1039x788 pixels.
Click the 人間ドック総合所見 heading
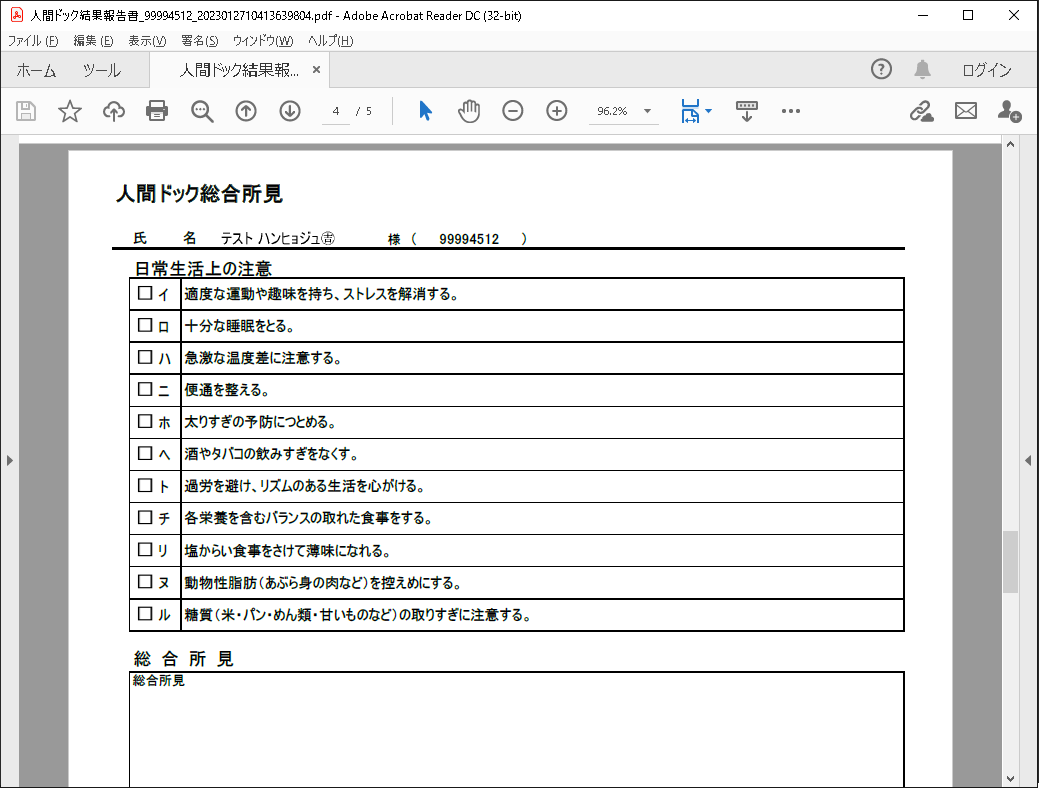(x=199, y=194)
